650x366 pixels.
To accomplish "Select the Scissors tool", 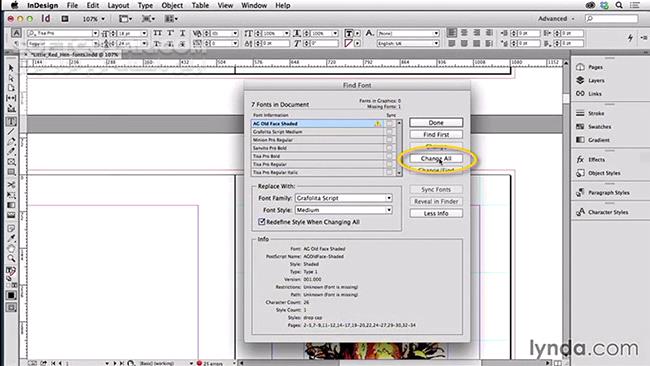I will click(x=11, y=184).
